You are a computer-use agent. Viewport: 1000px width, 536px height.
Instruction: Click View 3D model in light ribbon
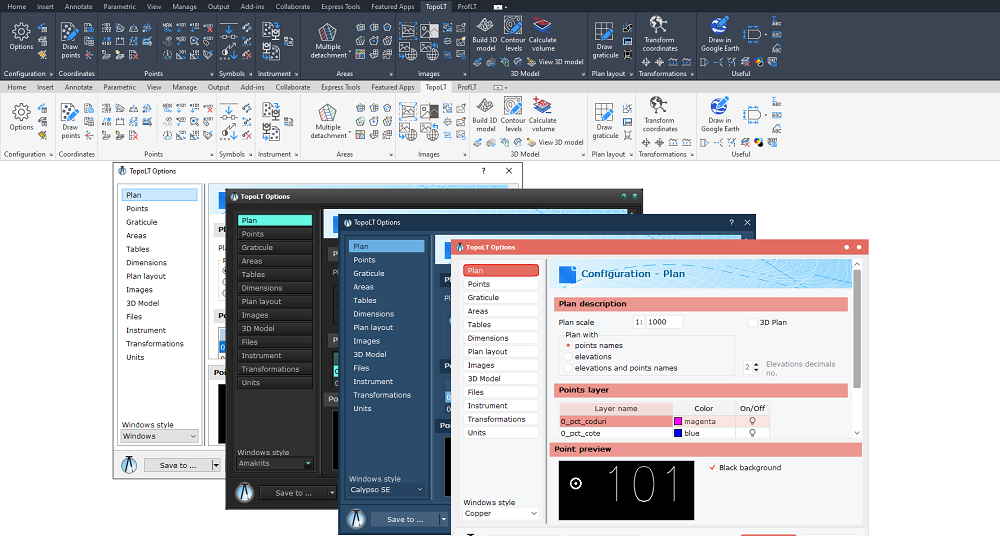(x=555, y=142)
